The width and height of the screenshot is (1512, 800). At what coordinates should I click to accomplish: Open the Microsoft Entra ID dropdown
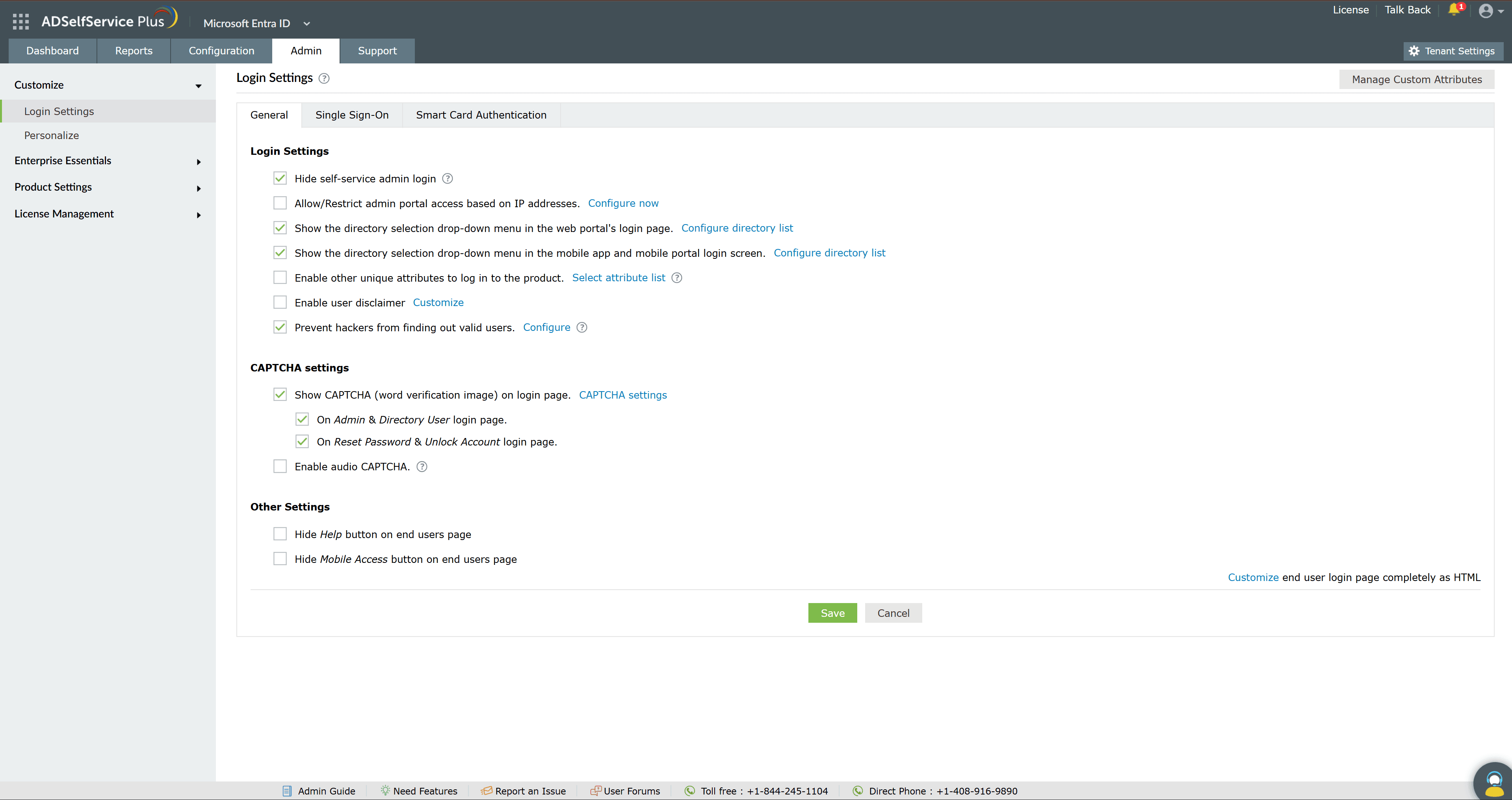point(256,24)
